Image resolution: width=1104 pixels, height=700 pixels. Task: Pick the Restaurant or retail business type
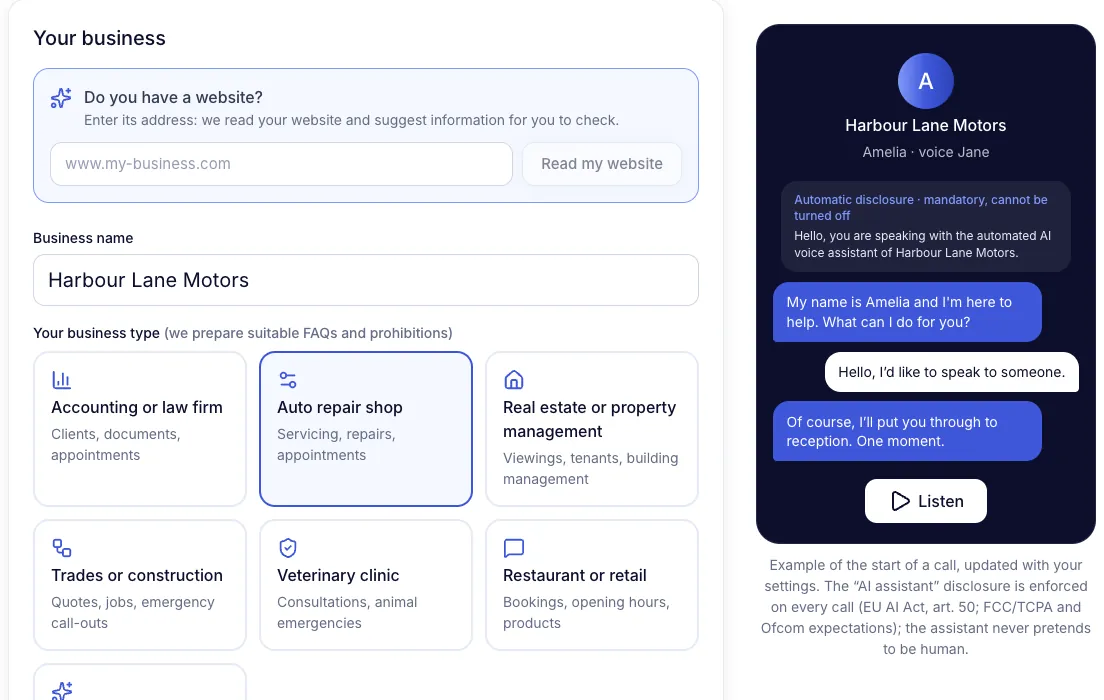tap(591, 585)
